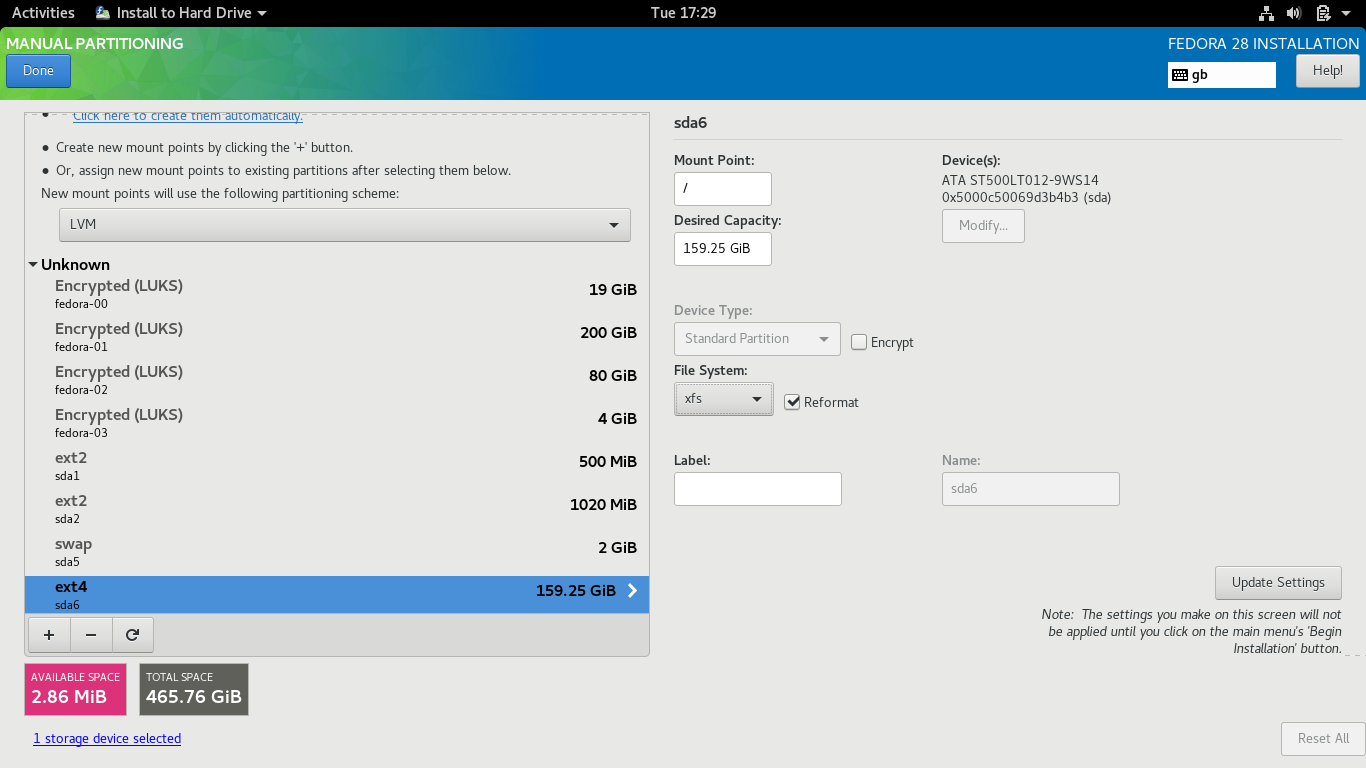Open the 1 storage device selected link
Viewport: 1366px width, 768px height.
107,738
